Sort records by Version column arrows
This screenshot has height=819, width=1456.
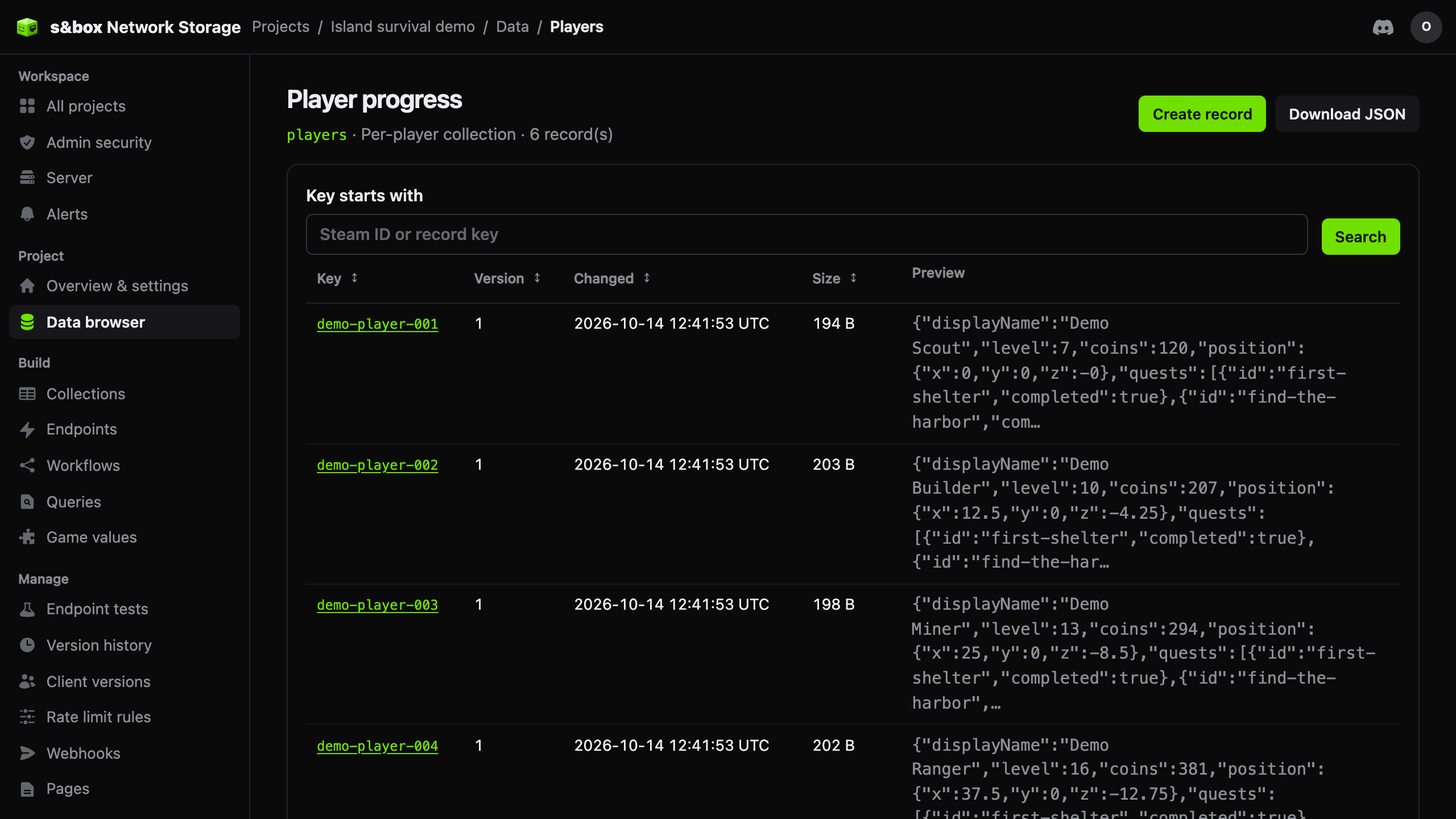click(x=537, y=278)
